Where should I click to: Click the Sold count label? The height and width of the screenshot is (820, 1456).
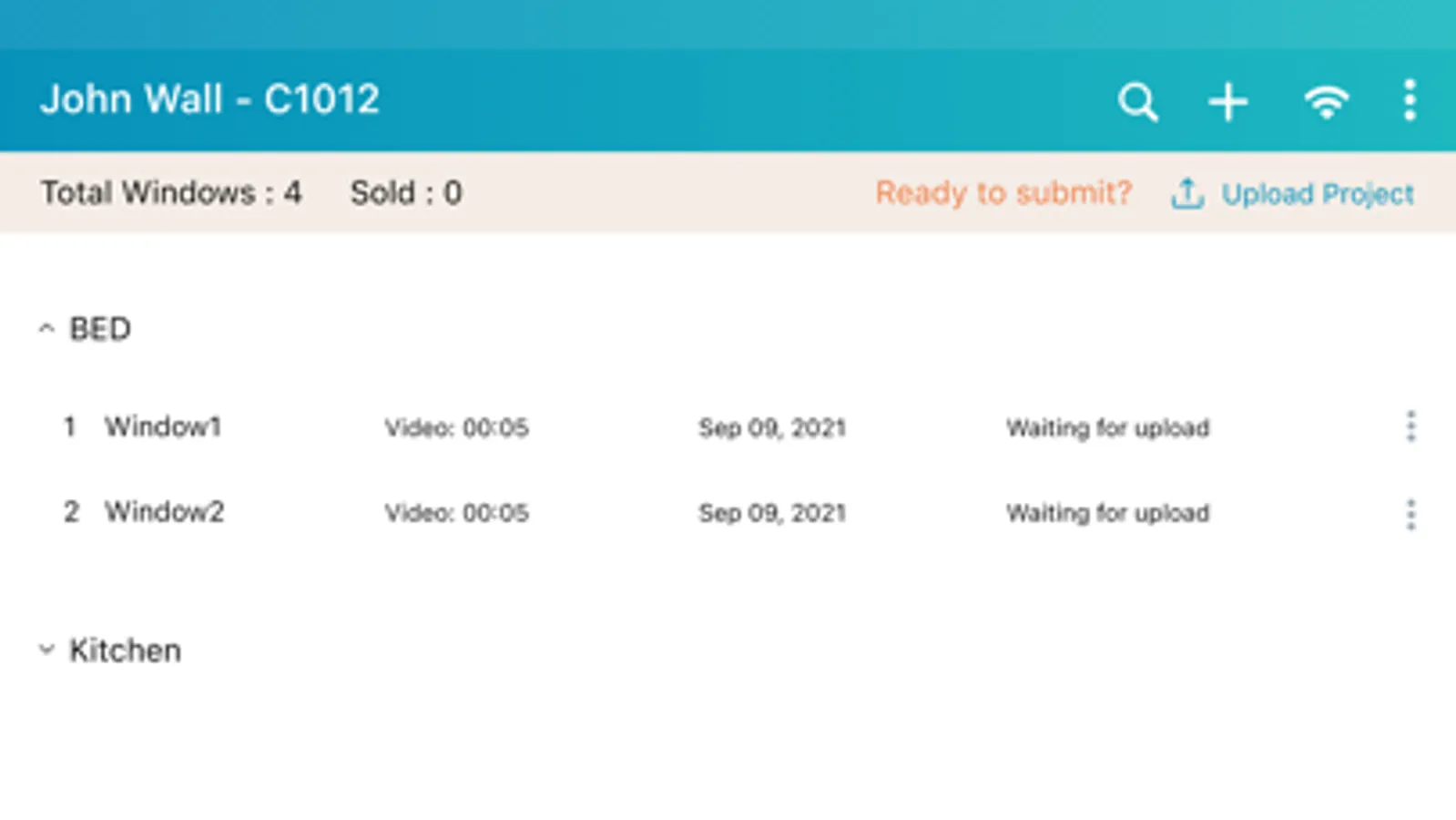406,192
